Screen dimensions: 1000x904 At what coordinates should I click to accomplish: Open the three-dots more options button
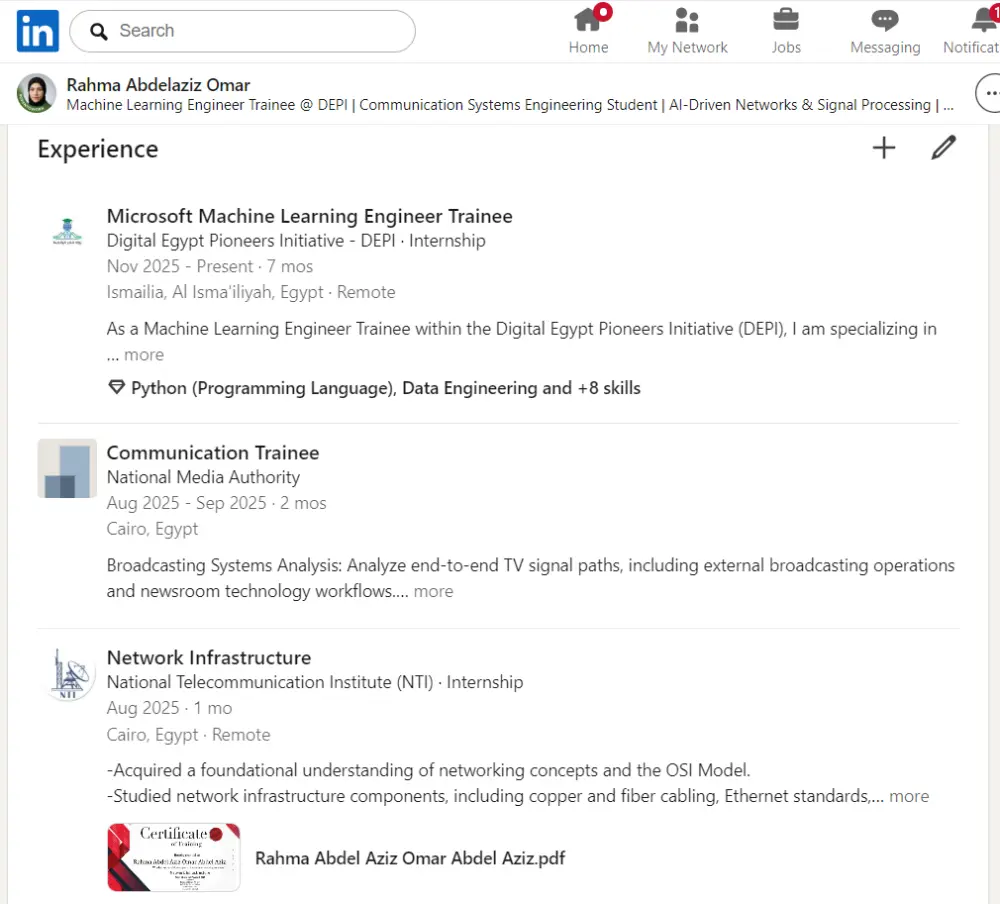[989, 93]
